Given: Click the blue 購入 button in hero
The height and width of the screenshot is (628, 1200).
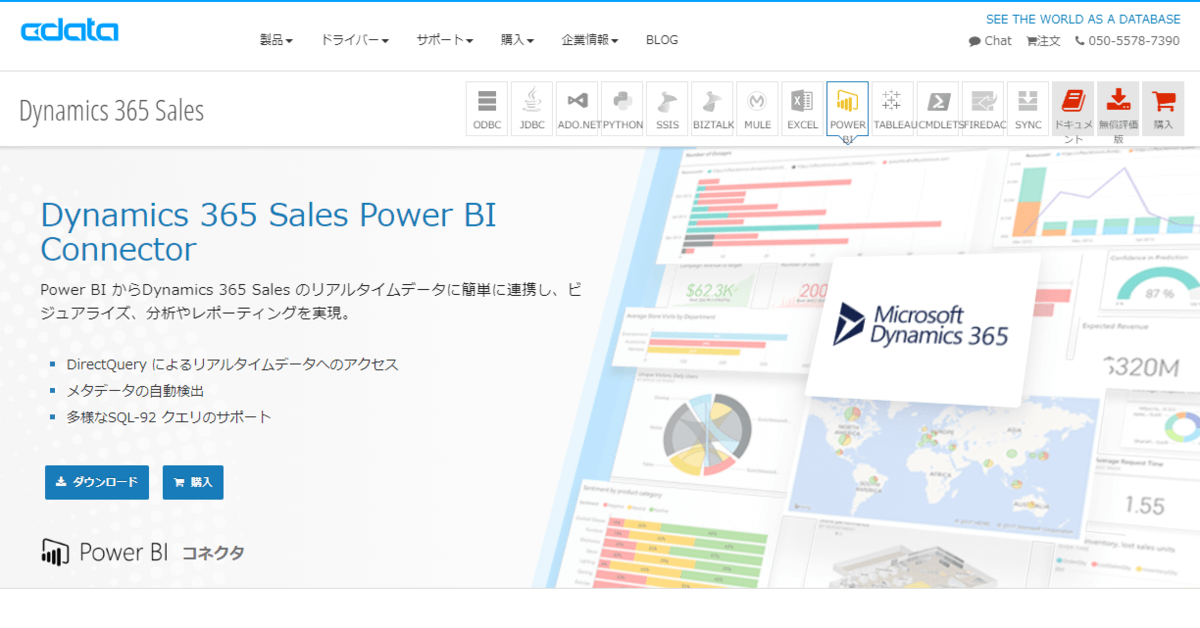Looking at the screenshot, I should (193, 482).
